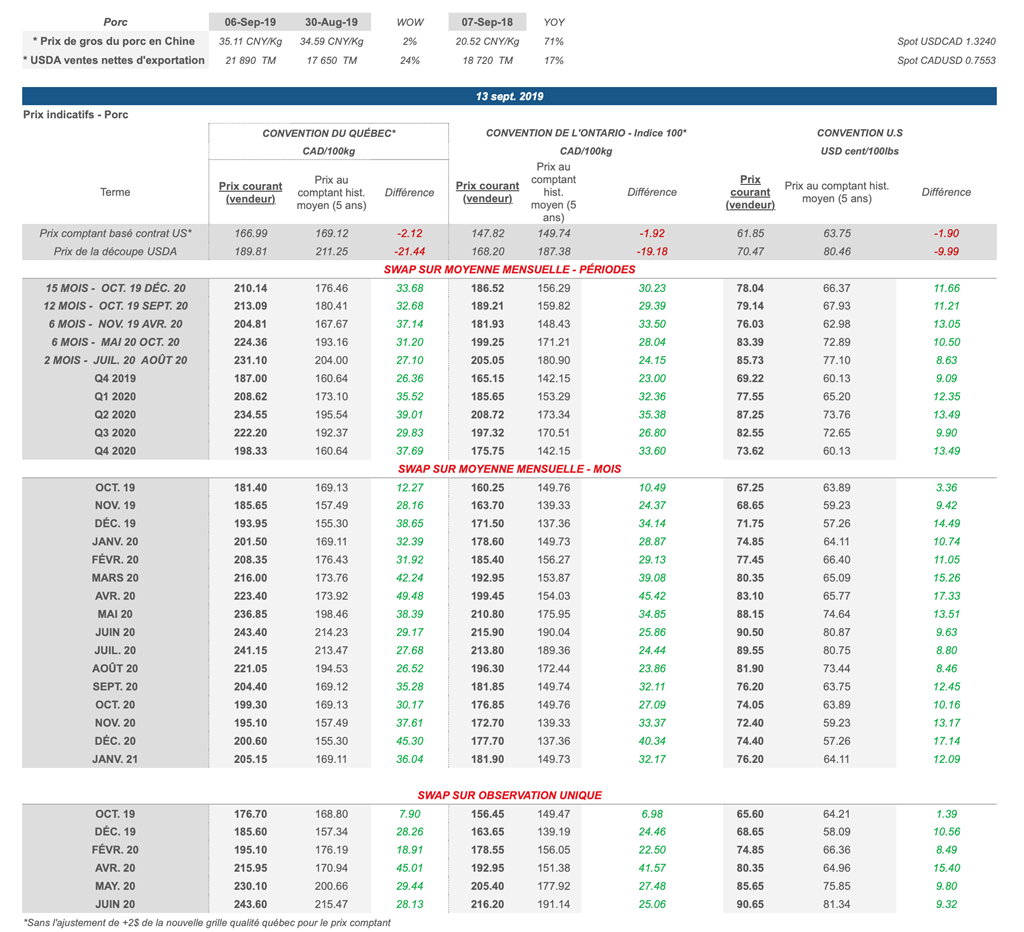
Task: Click the Convention U.S underlined Prix courant header
Action: (750, 192)
